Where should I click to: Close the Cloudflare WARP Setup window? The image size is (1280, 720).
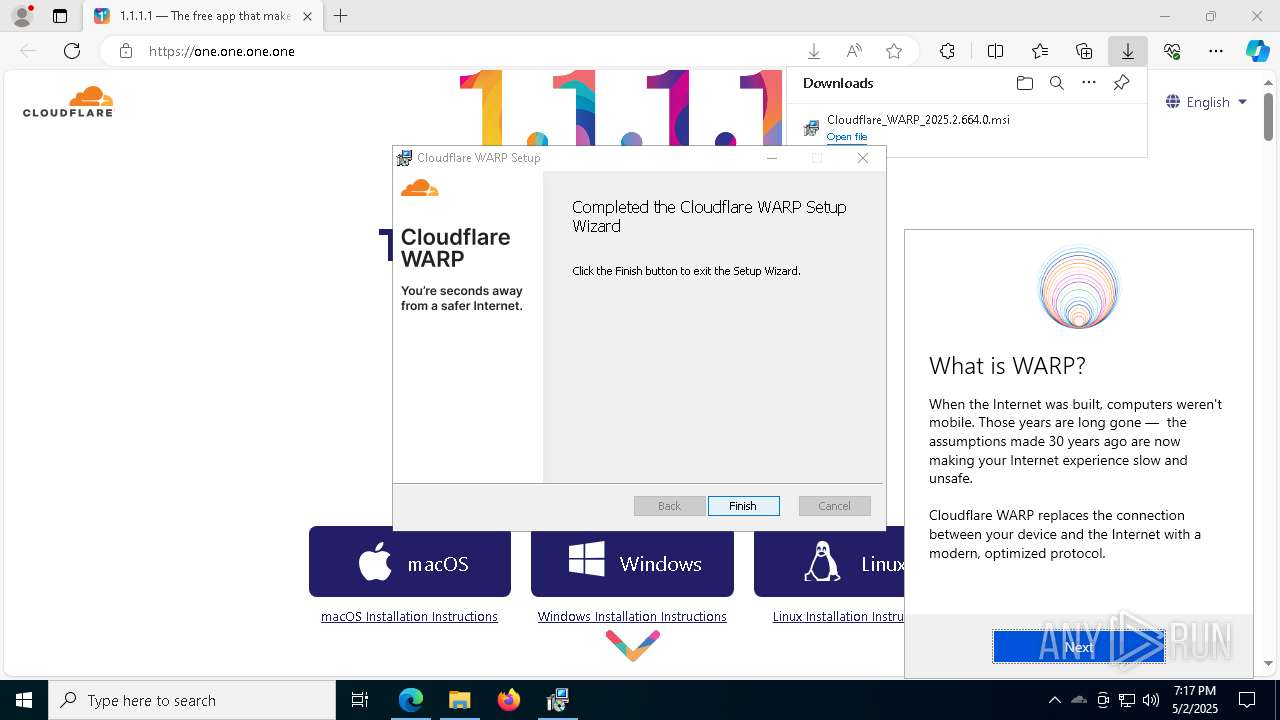(x=863, y=158)
